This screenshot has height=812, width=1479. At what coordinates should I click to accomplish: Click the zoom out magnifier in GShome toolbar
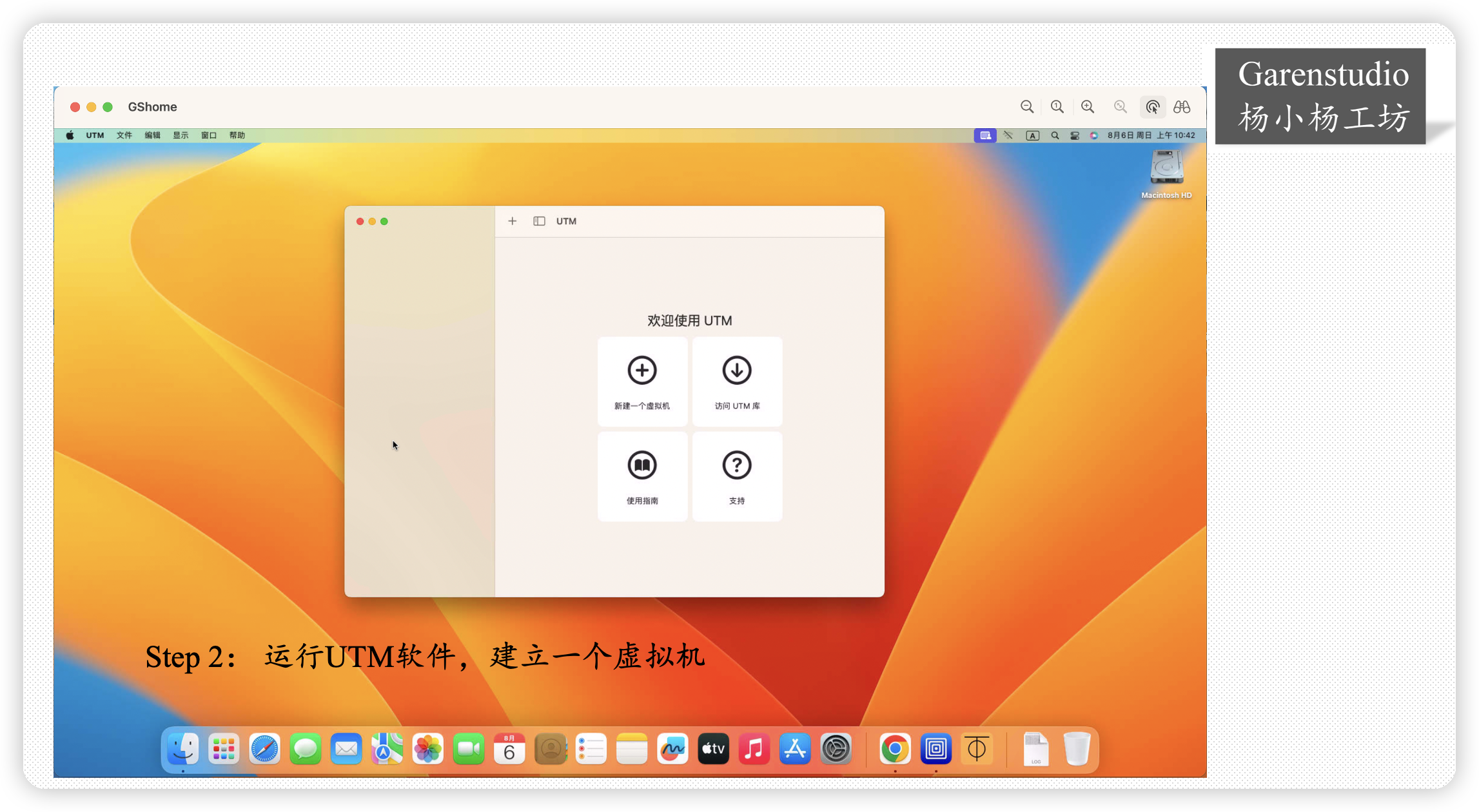tap(1027, 107)
